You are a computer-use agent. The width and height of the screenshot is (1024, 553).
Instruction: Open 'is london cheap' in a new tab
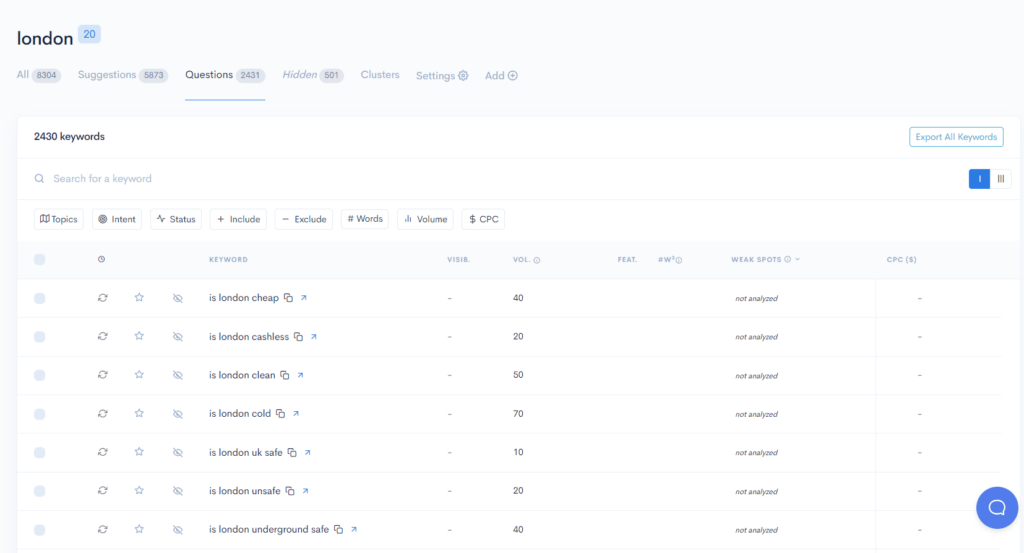pyautogui.click(x=304, y=298)
